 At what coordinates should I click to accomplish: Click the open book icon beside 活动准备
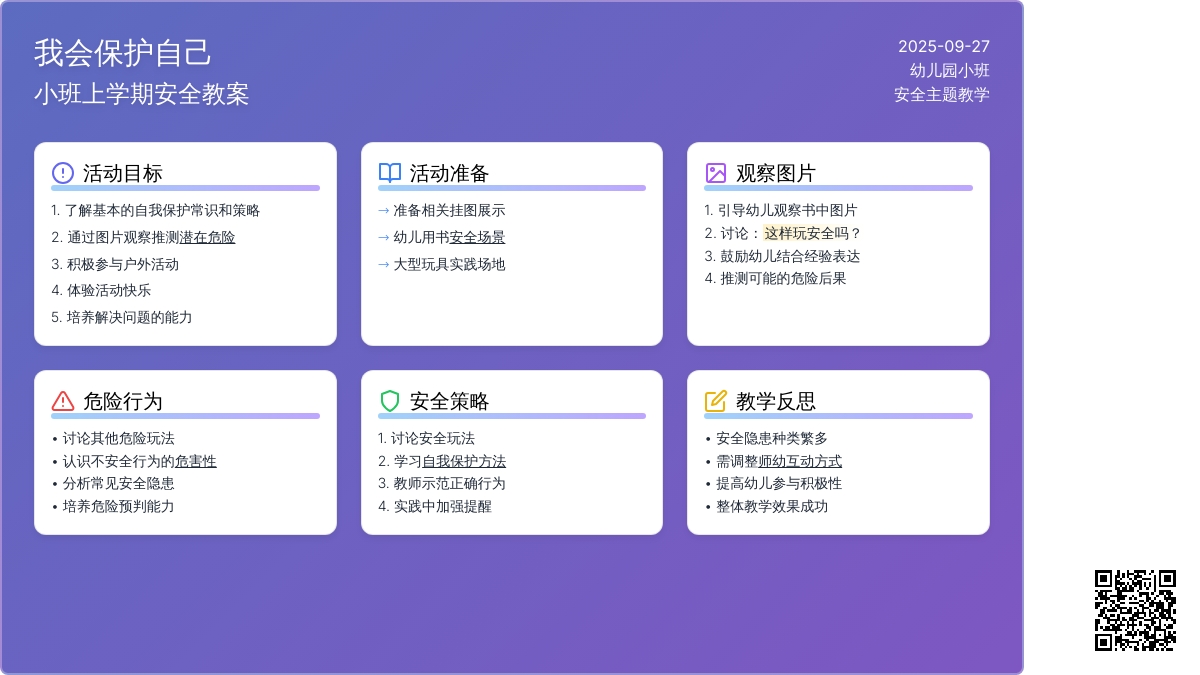click(390, 173)
